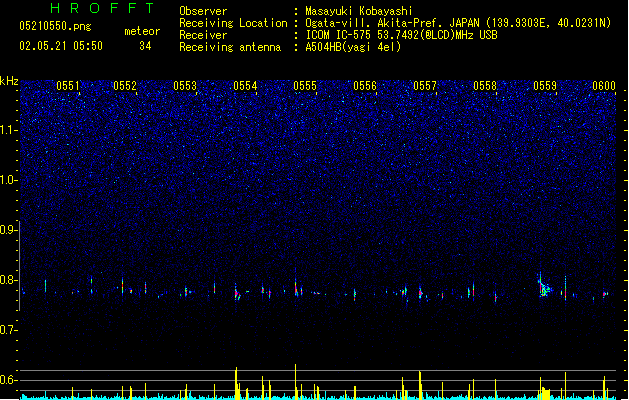Click the 0554 time marker
Image resolution: width=629 pixels, height=400 pixels.
245,86
